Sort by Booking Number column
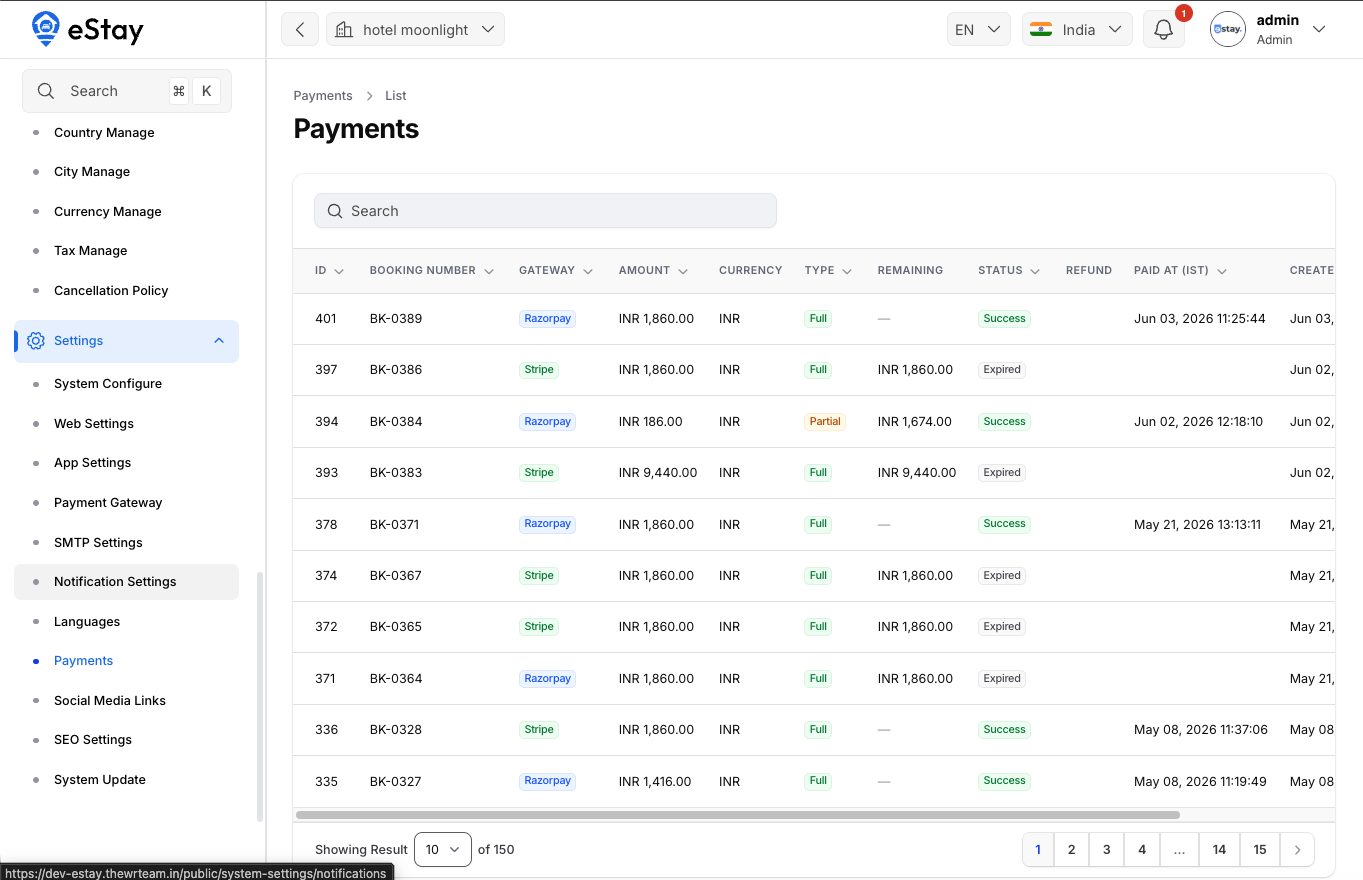This screenshot has width=1363, height=880. 431,271
